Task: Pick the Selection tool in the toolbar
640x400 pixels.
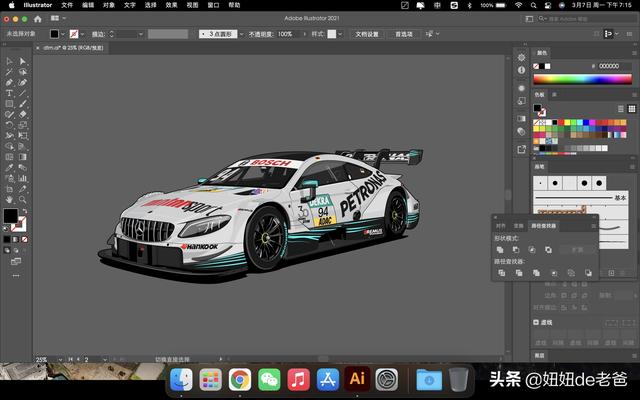Action: [9, 61]
